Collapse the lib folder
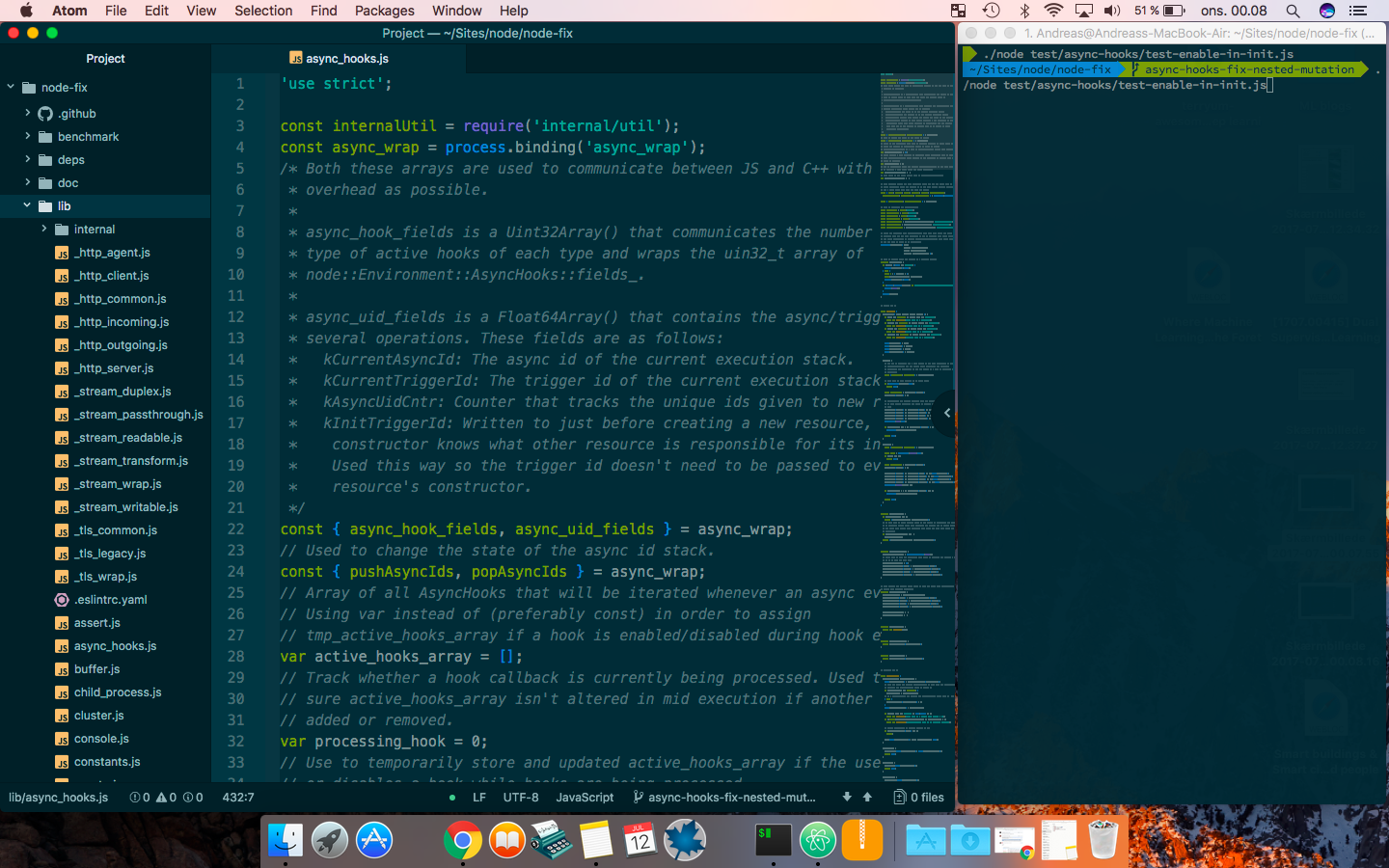The height and width of the screenshot is (868, 1389). click(27, 205)
